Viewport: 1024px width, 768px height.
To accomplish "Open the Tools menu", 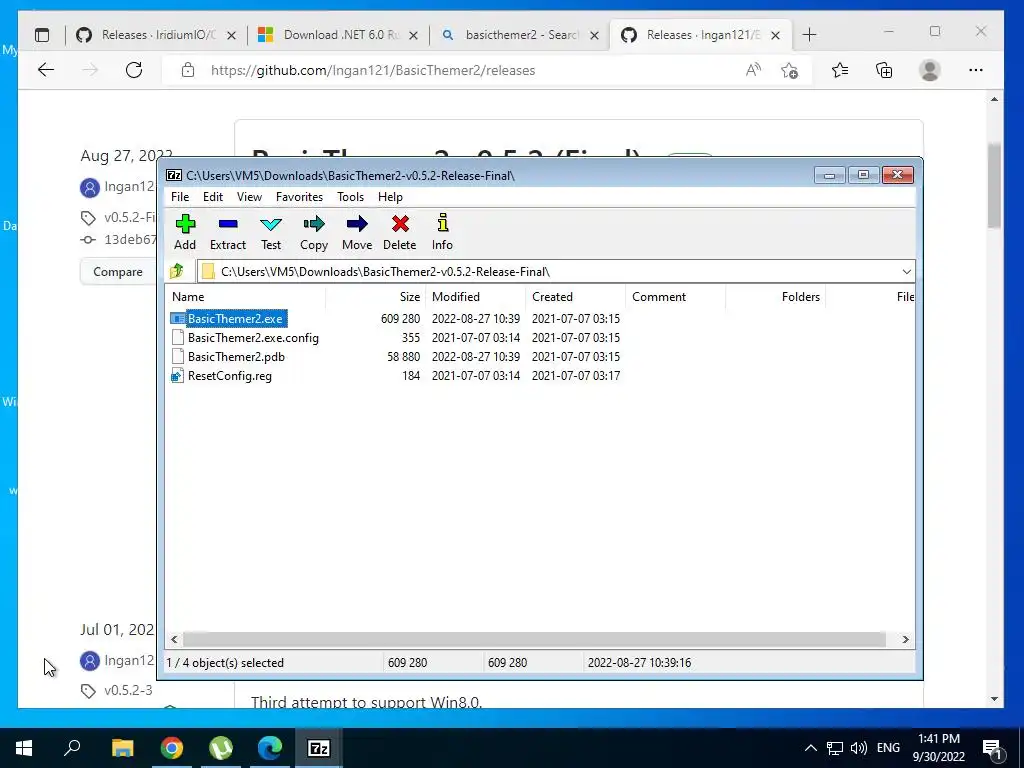I will (350, 197).
